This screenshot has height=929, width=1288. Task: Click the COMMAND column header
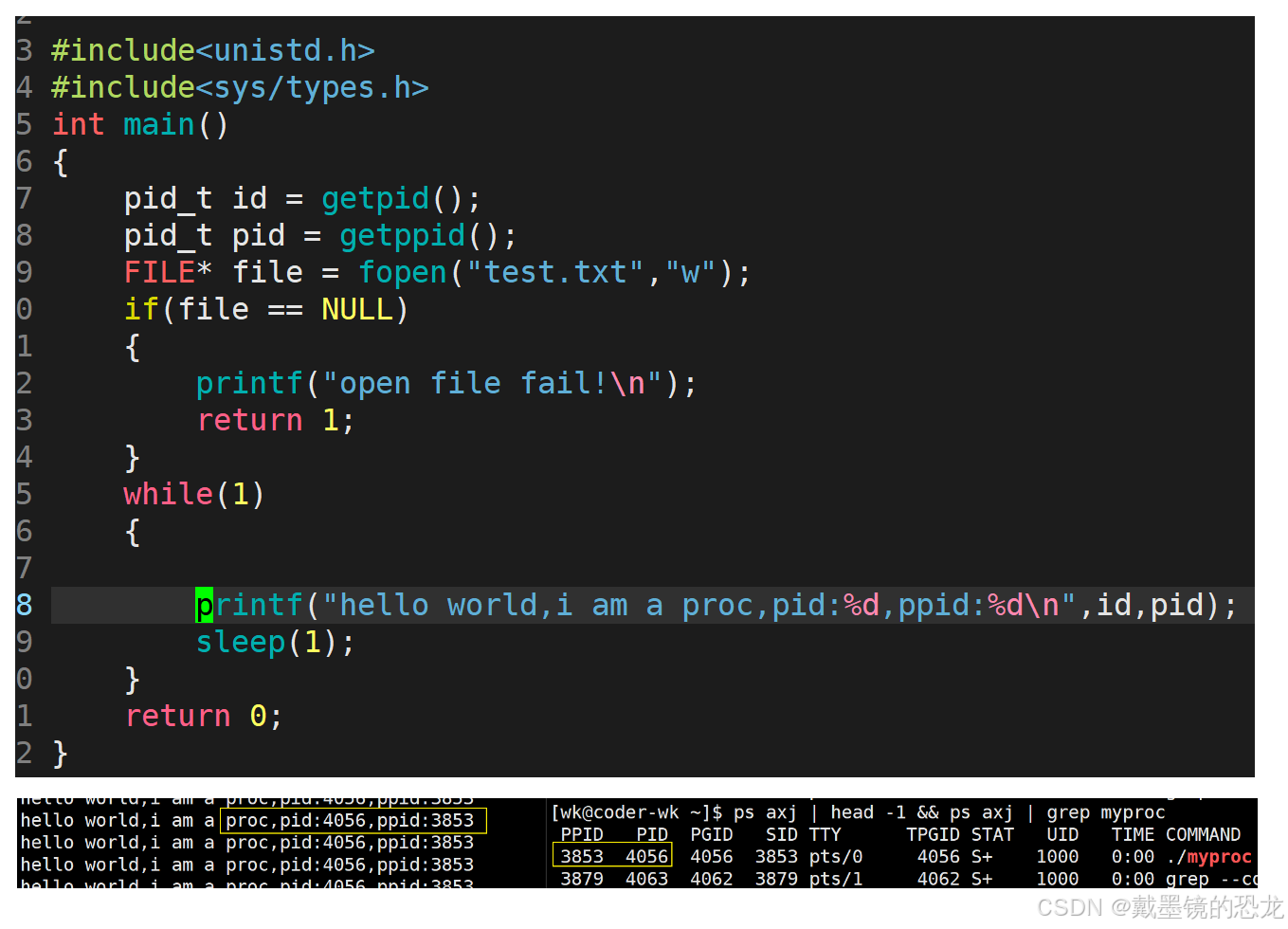point(1203,834)
